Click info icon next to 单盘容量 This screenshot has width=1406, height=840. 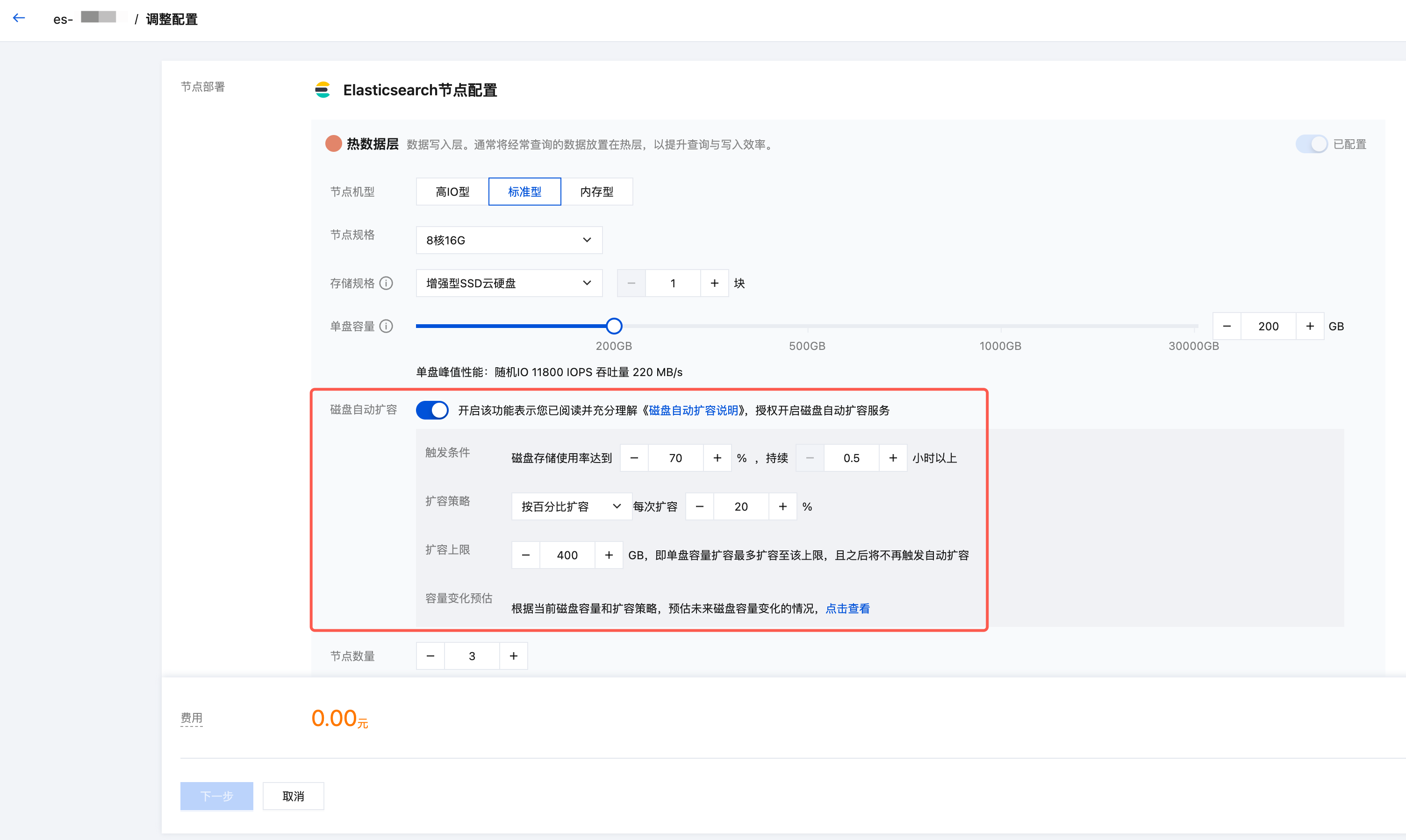click(386, 326)
